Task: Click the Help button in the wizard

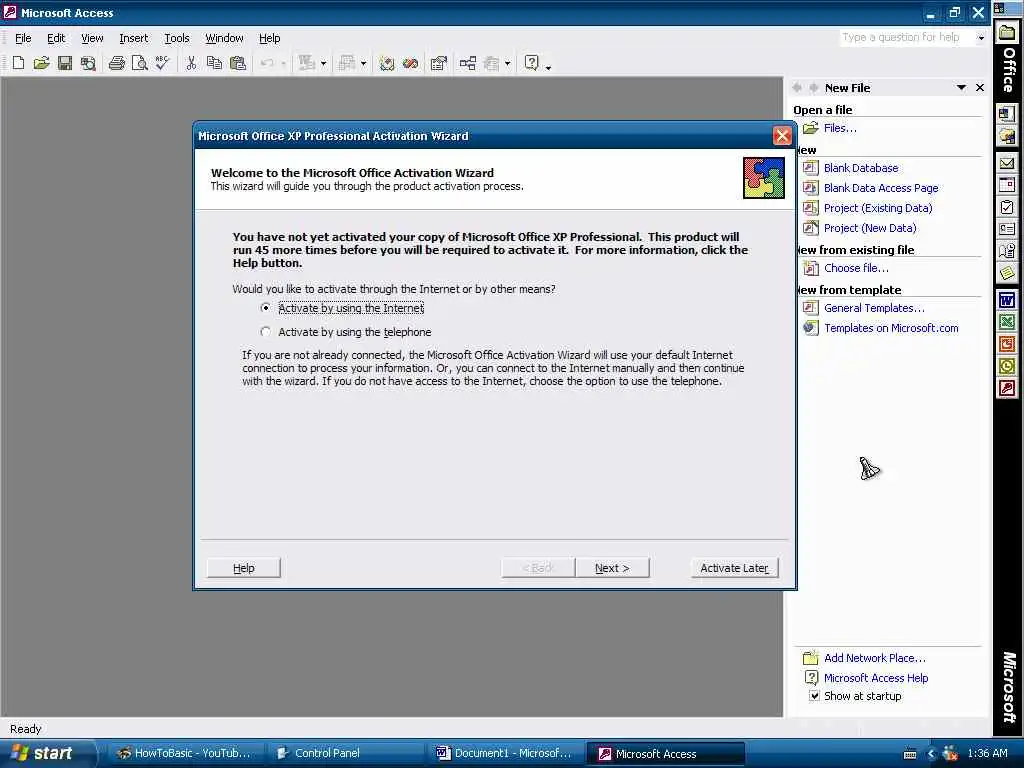Action: pyautogui.click(x=244, y=568)
